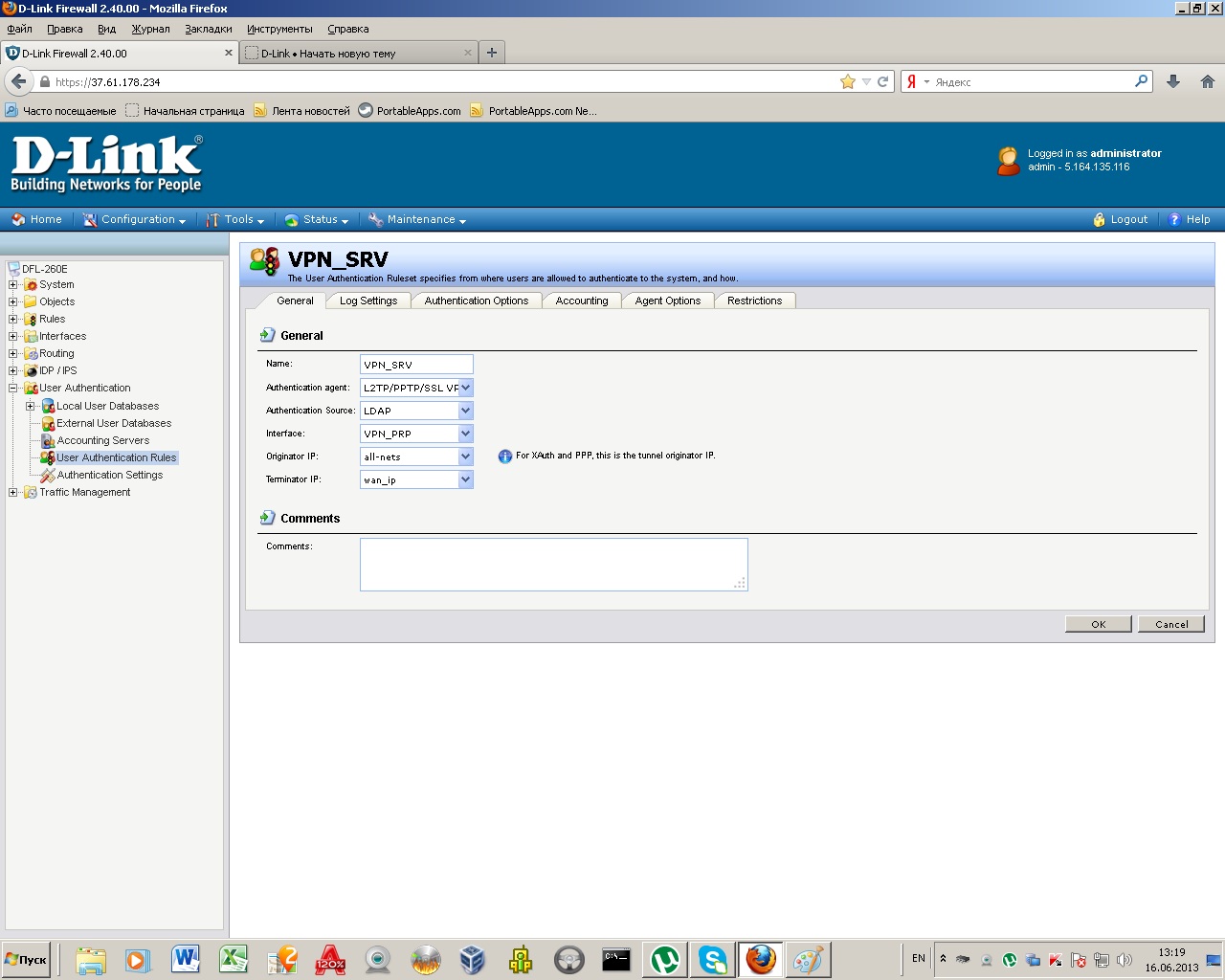The image size is (1225, 980).
Task: Click the search magnifier in Yandex box
Action: coord(1141,81)
